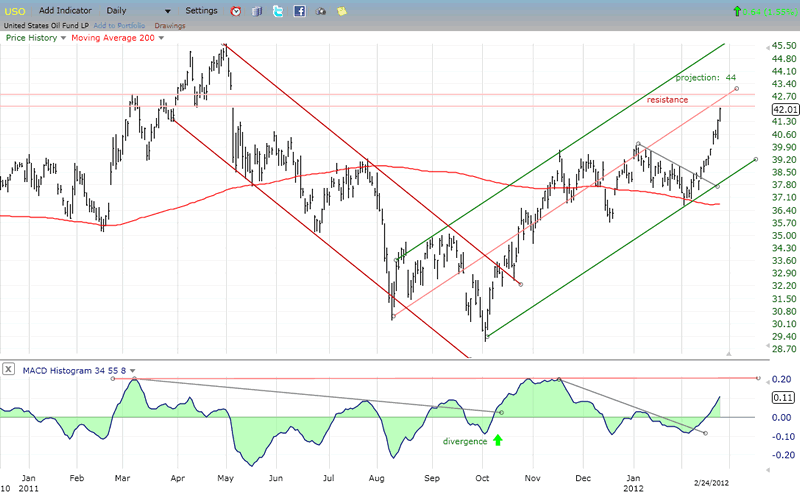
Task: Click the alarm clock alert icon
Action: [235, 11]
